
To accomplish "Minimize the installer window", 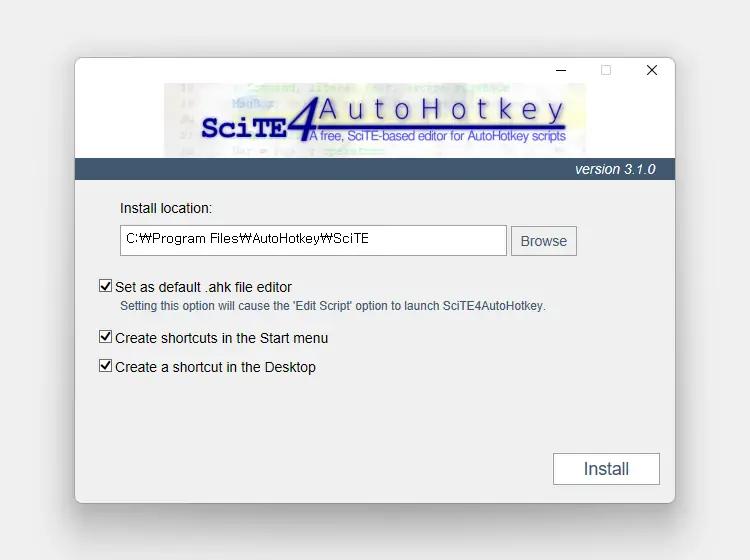I will pos(561,70).
